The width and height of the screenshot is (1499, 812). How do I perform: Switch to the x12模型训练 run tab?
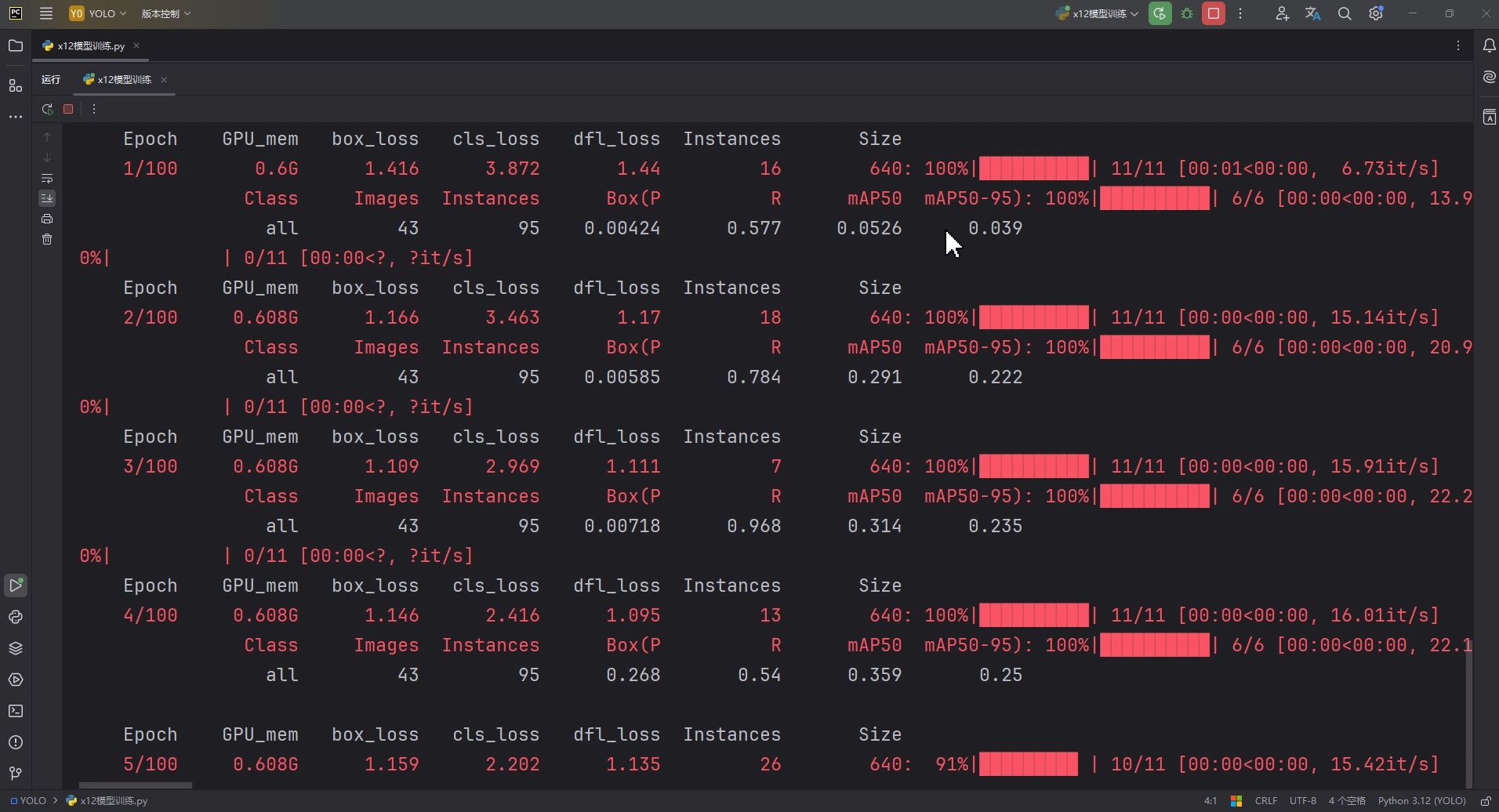click(x=123, y=79)
